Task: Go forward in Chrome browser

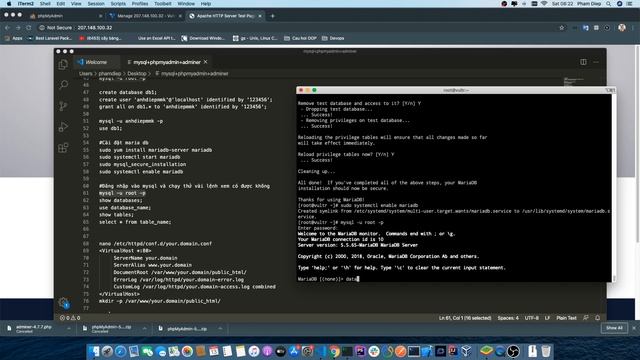Action: [x=18, y=27]
